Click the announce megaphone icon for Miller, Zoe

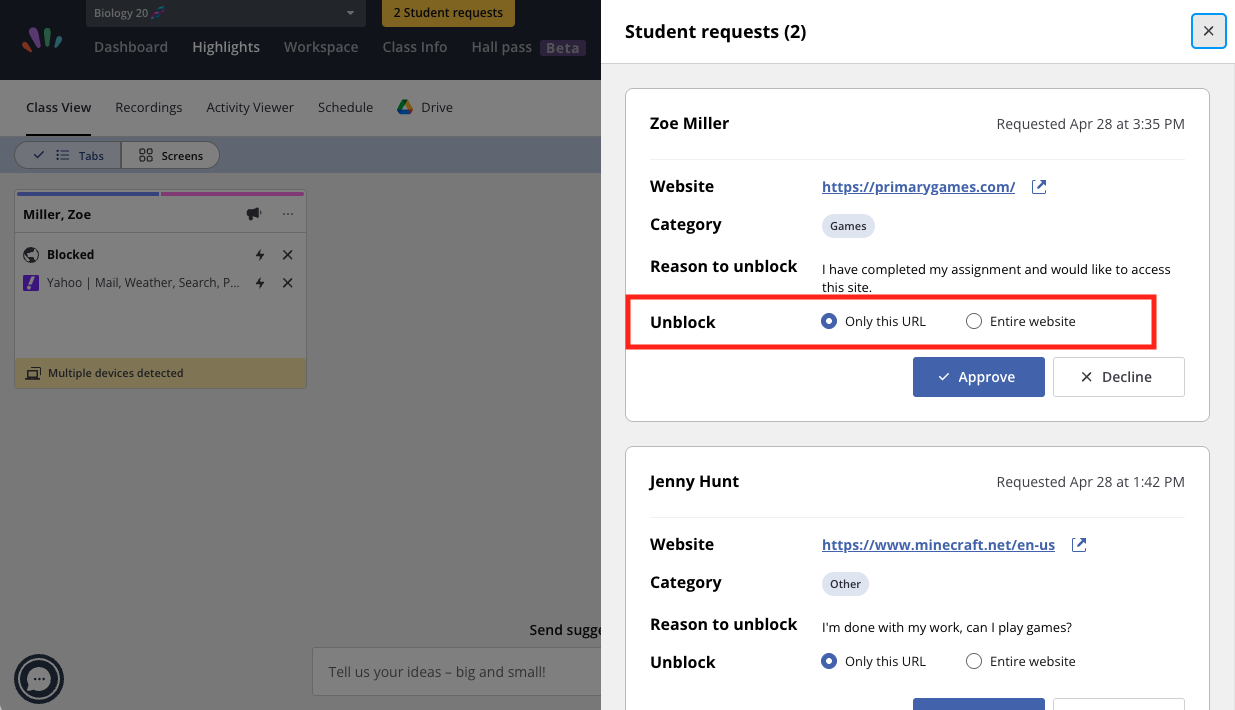click(x=254, y=214)
